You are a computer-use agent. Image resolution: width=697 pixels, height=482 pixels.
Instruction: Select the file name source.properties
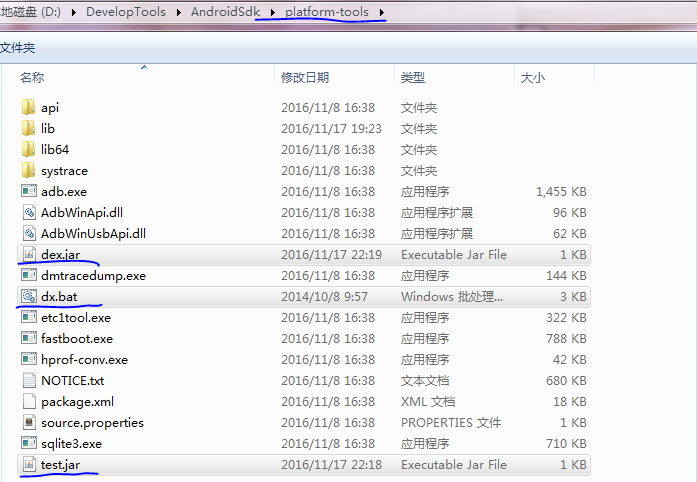tap(92, 422)
